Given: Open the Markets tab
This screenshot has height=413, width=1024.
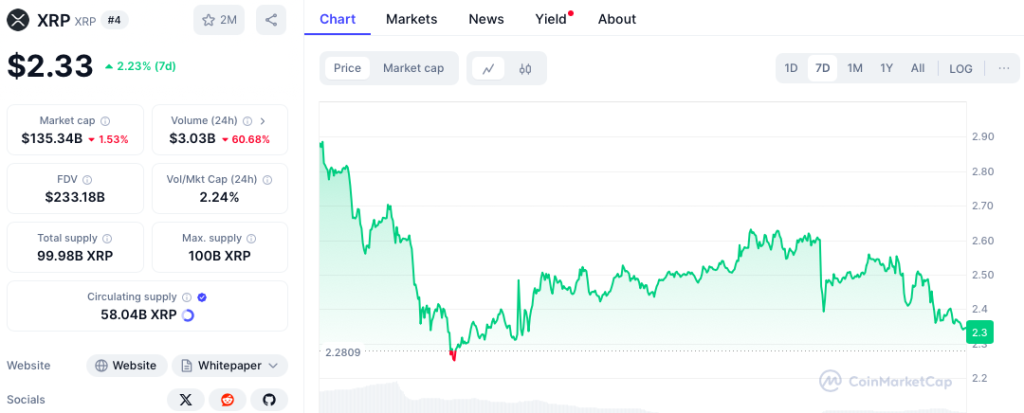Looking at the screenshot, I should [x=411, y=19].
